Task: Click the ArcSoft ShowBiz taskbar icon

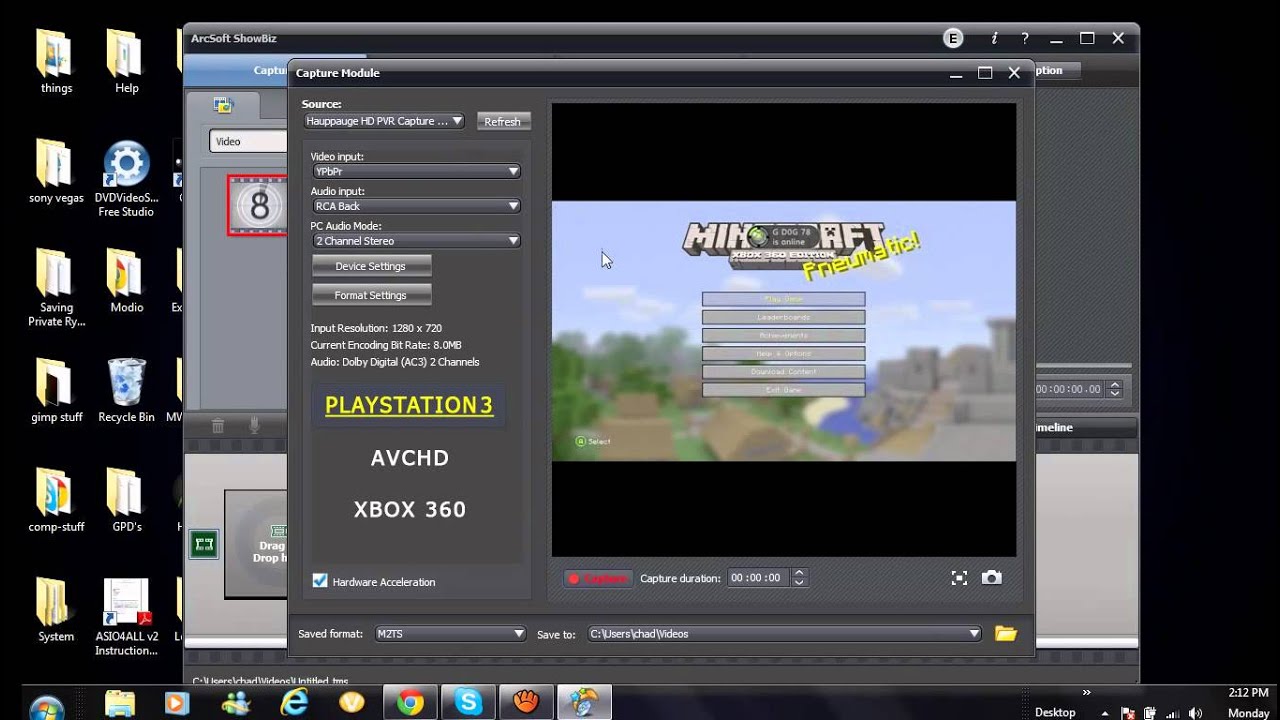Action: coord(584,703)
